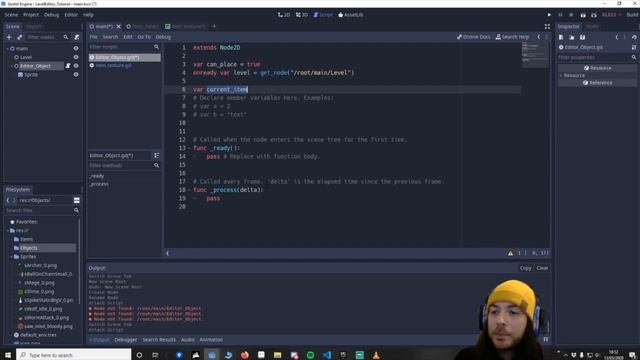Screen dimensions: 640x360
Task: Go to previous edited object in Inspector
Action: point(617,37)
